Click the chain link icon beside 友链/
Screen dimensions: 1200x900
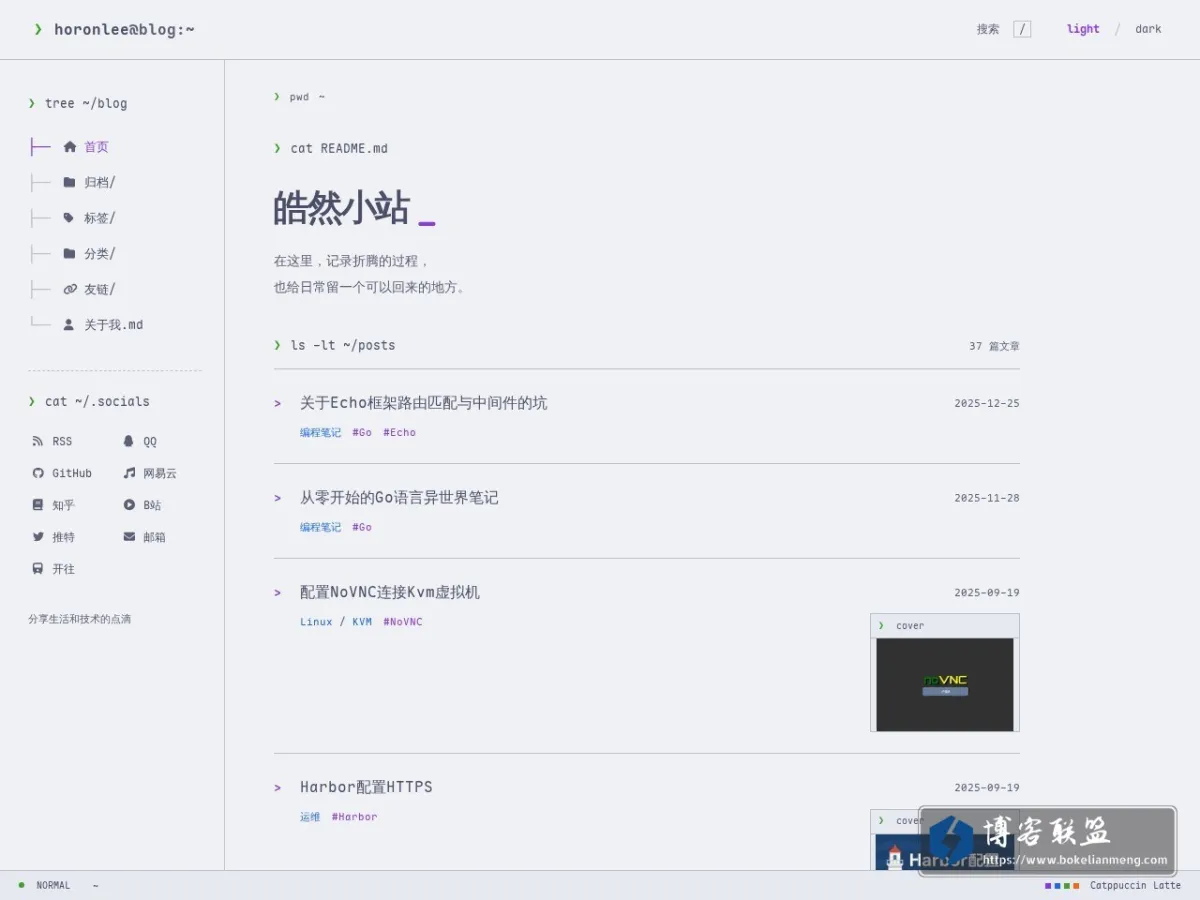69,289
